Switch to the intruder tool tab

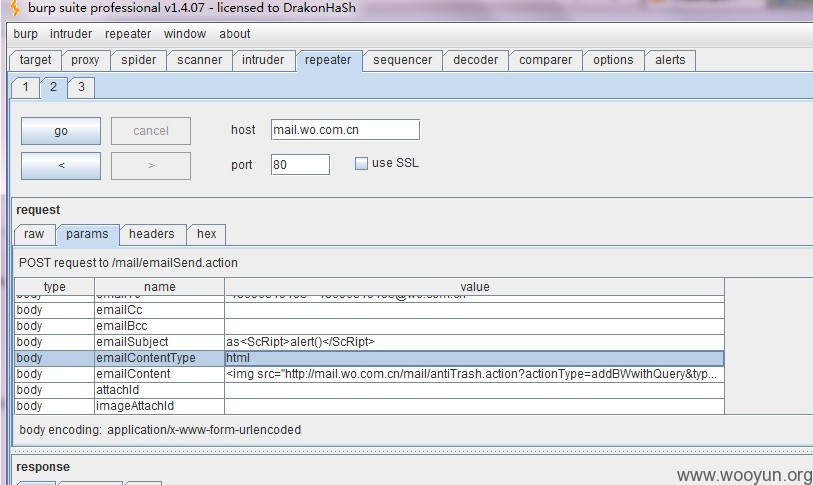[263, 60]
